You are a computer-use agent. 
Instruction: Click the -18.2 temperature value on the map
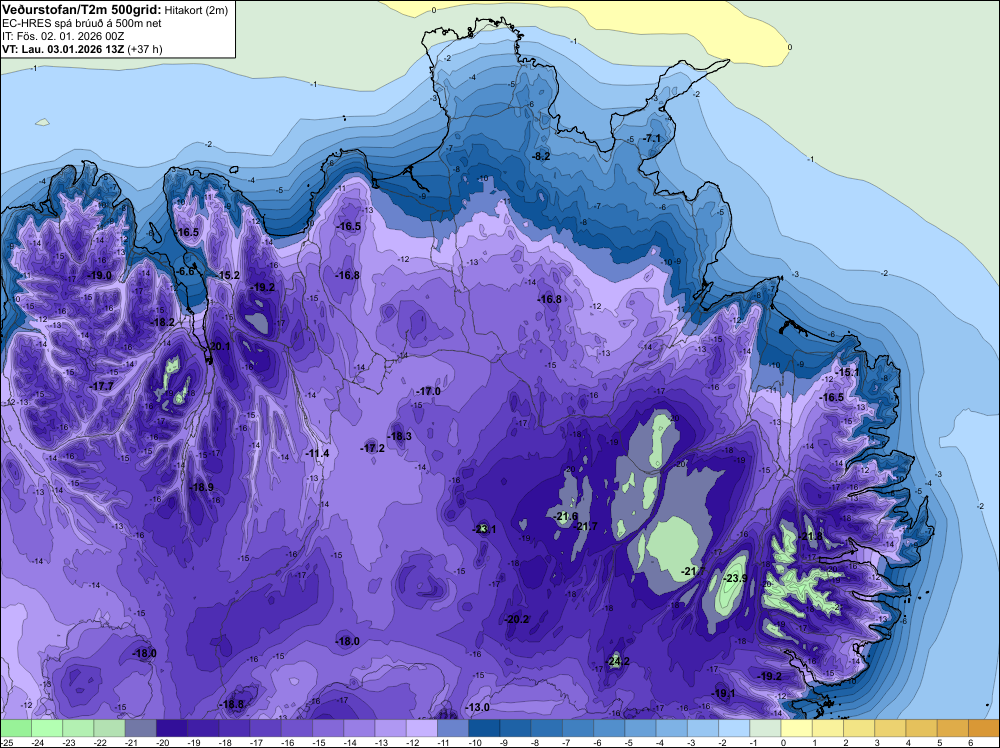click(x=163, y=322)
